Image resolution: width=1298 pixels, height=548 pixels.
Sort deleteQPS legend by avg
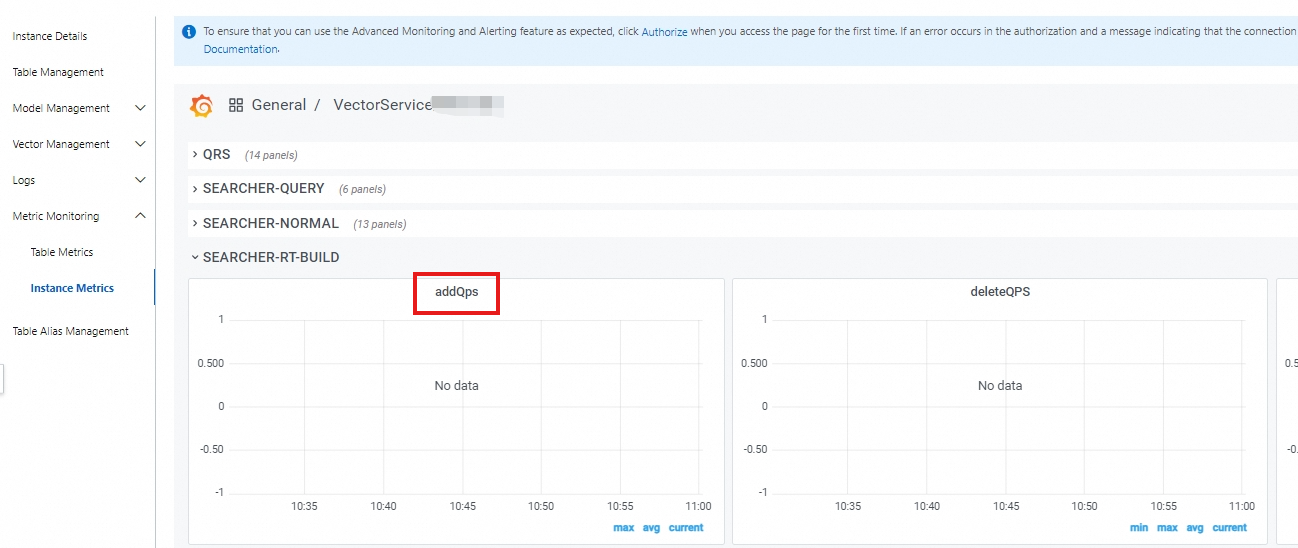(x=1195, y=528)
